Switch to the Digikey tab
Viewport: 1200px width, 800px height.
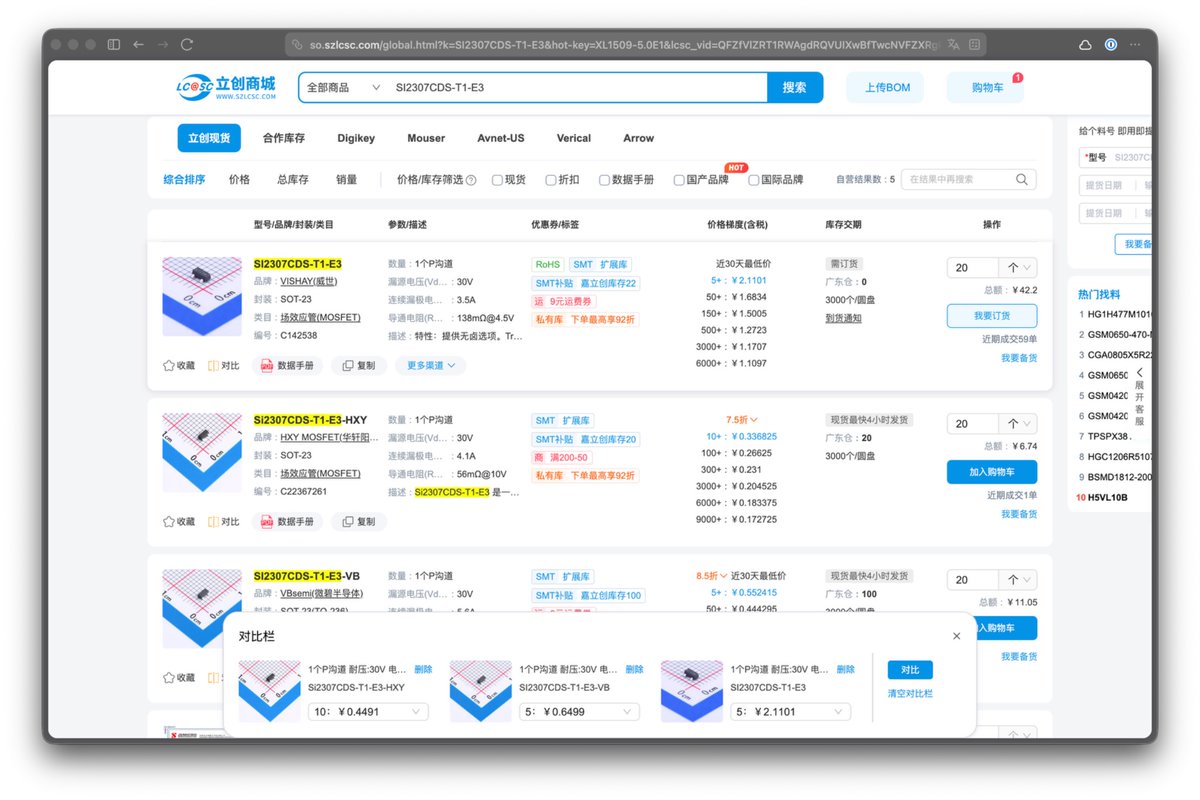(x=356, y=138)
